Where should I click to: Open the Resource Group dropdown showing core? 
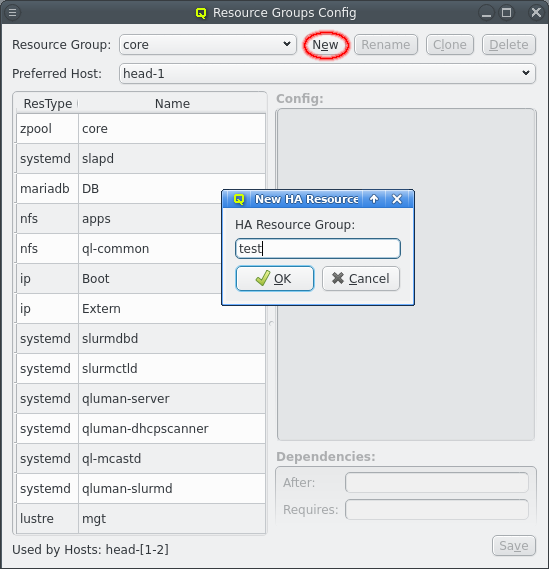(x=208, y=45)
